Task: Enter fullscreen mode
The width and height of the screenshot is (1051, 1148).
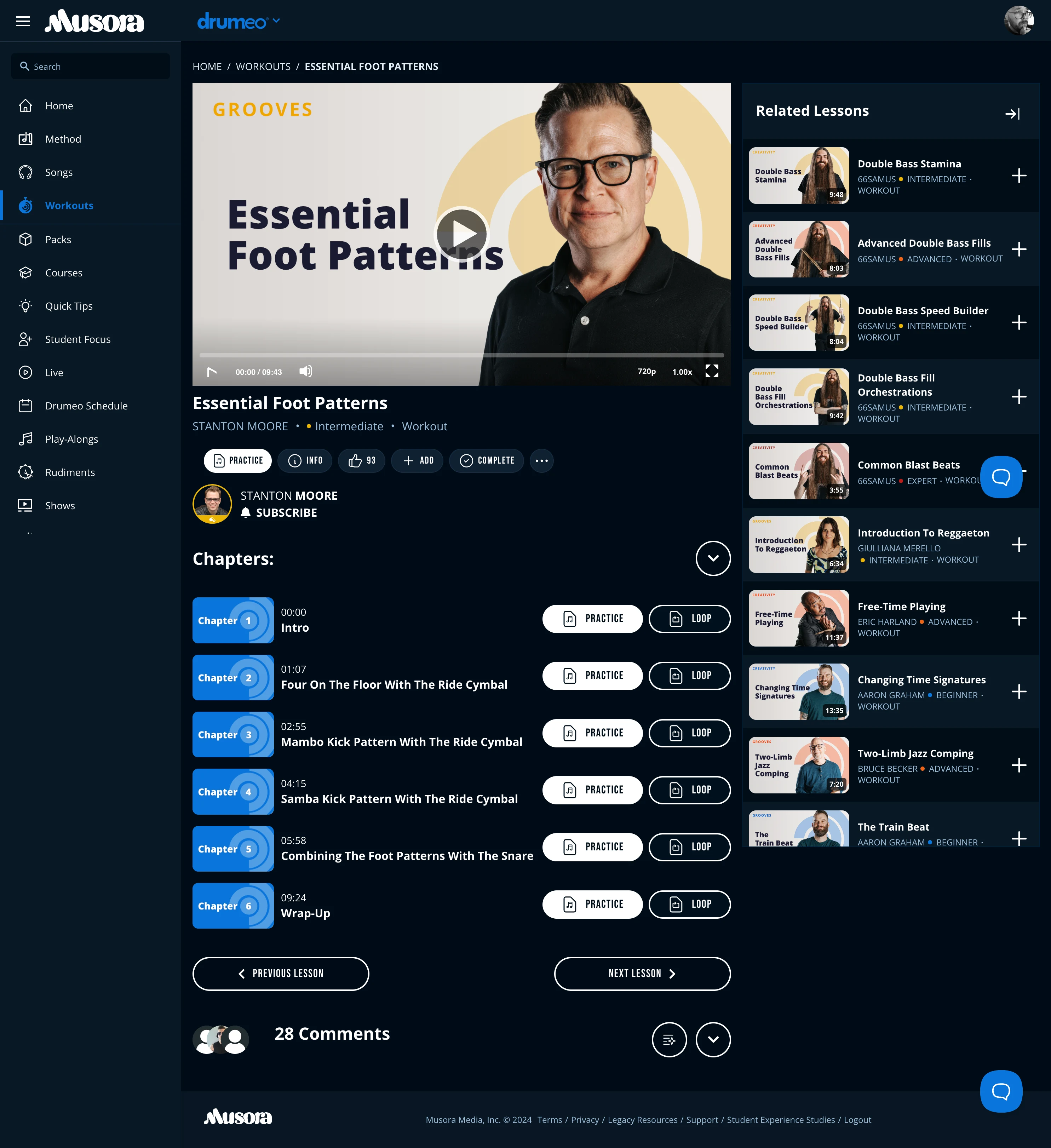Action: [x=712, y=371]
